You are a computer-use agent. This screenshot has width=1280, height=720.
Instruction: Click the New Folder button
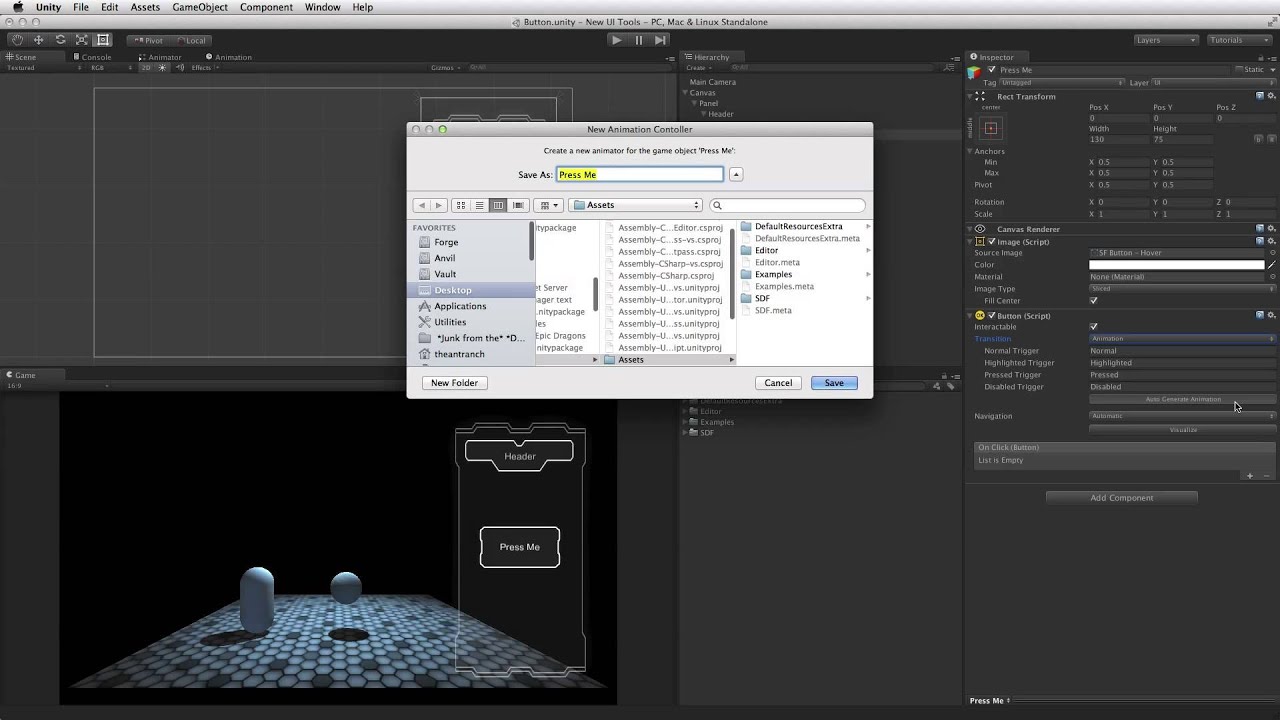pyautogui.click(x=454, y=383)
